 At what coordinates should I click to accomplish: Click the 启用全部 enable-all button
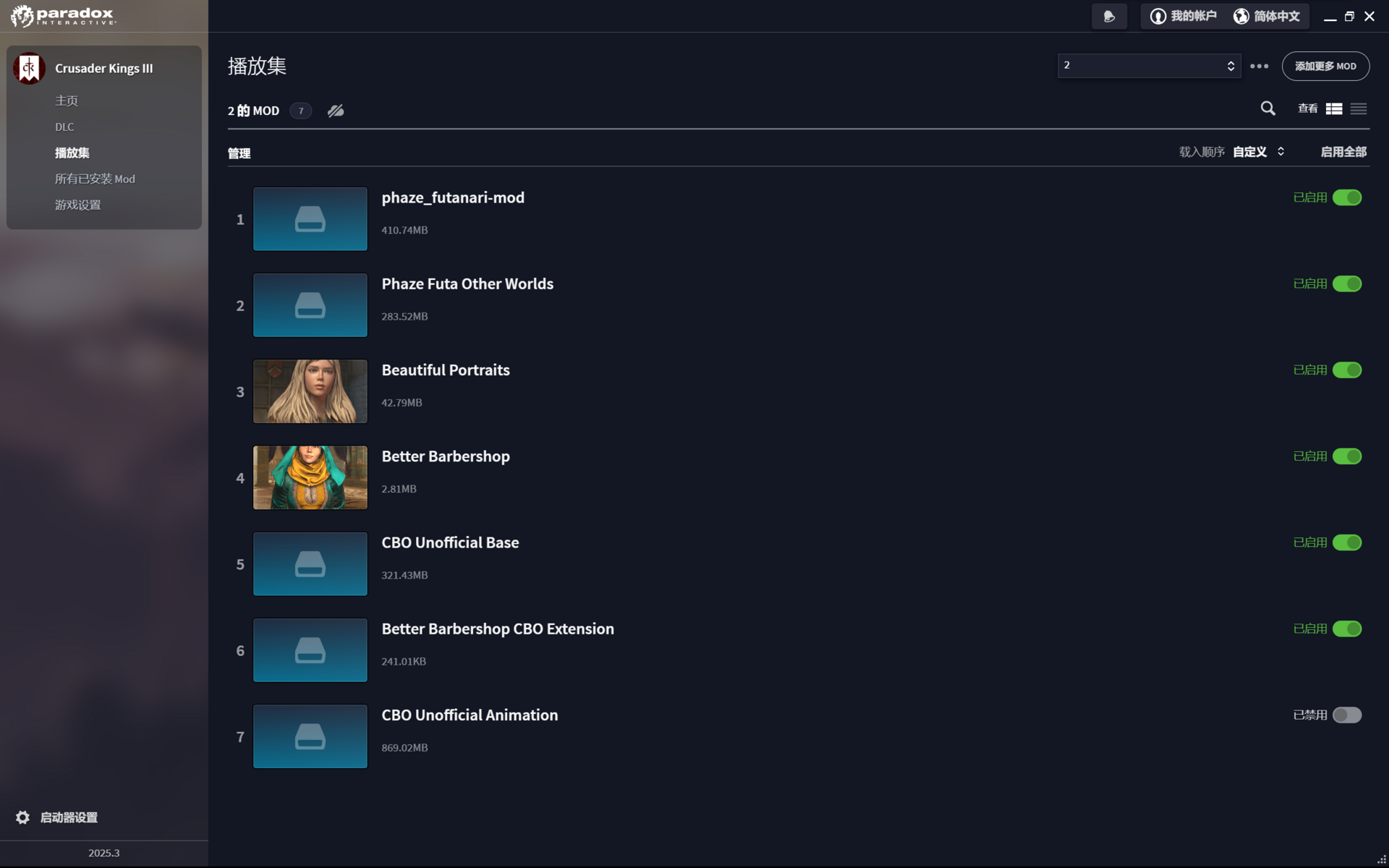[1343, 152]
